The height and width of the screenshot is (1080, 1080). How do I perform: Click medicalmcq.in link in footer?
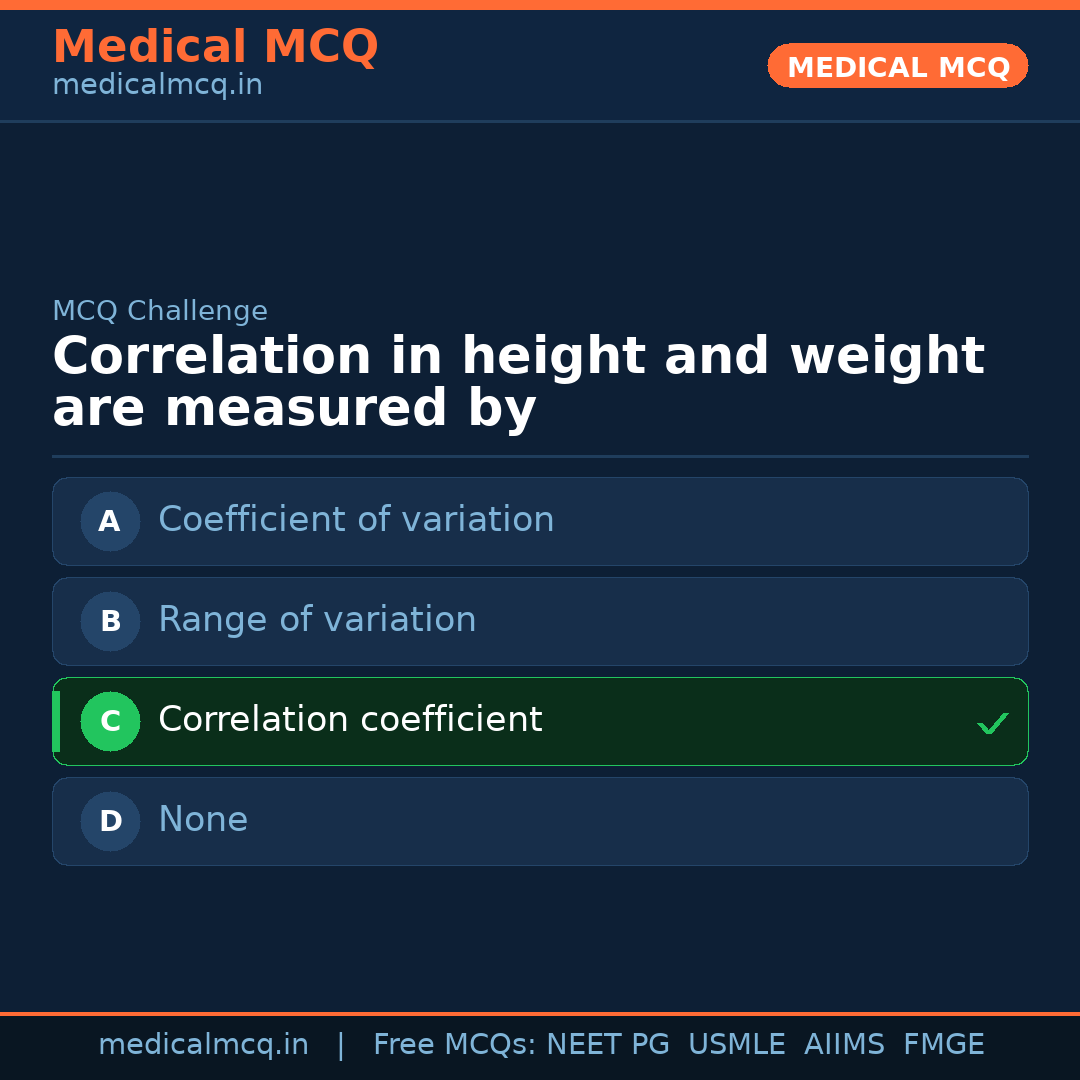(203, 1045)
